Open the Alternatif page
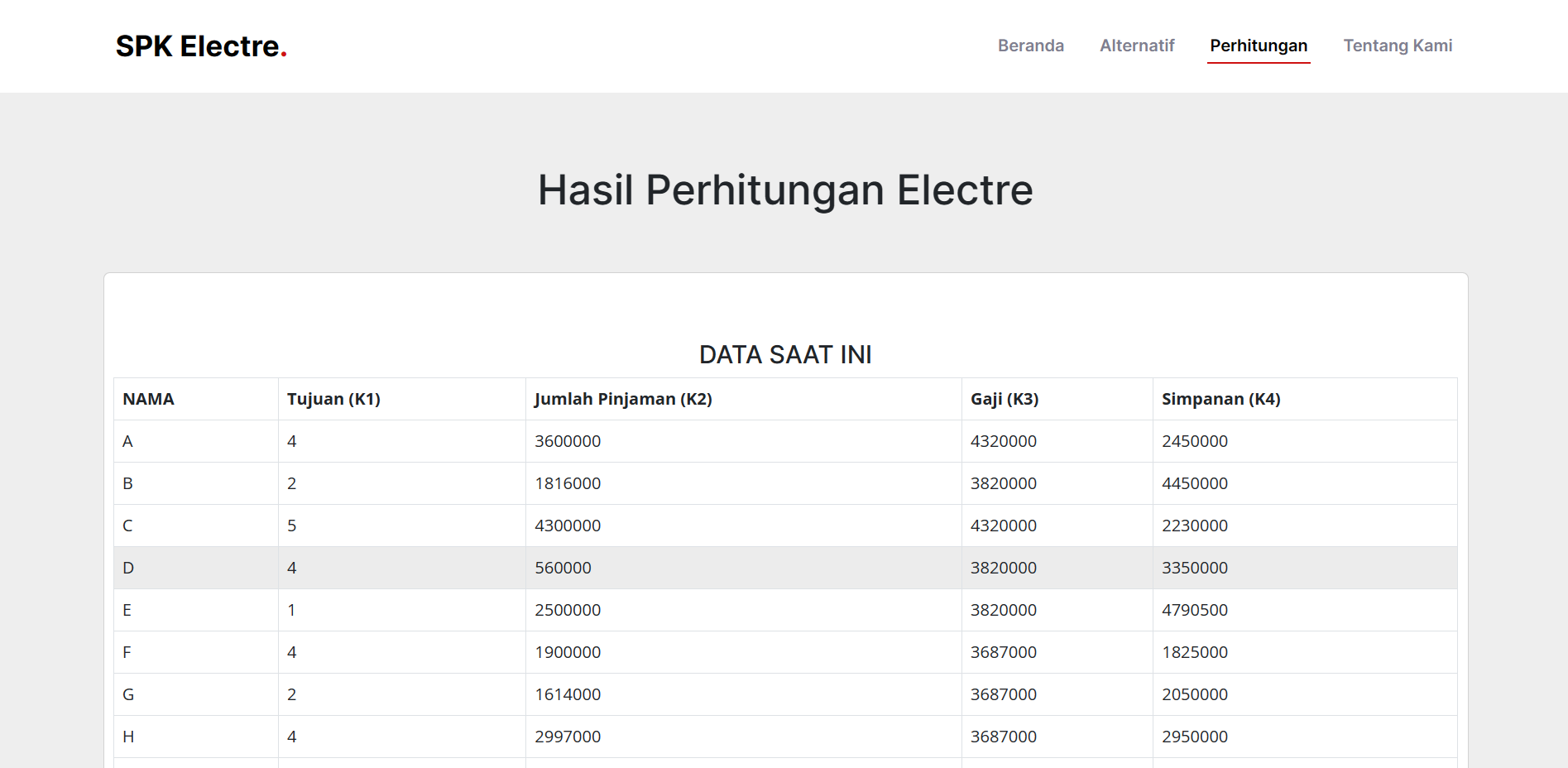1568x768 pixels. [1137, 46]
